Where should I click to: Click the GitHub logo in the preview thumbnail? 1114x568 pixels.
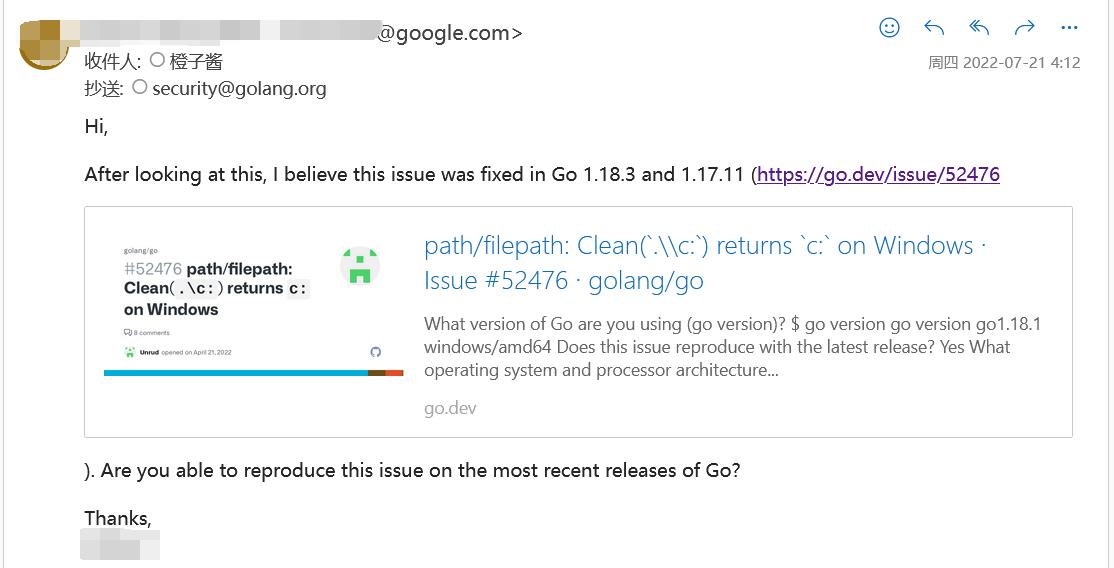[375, 352]
